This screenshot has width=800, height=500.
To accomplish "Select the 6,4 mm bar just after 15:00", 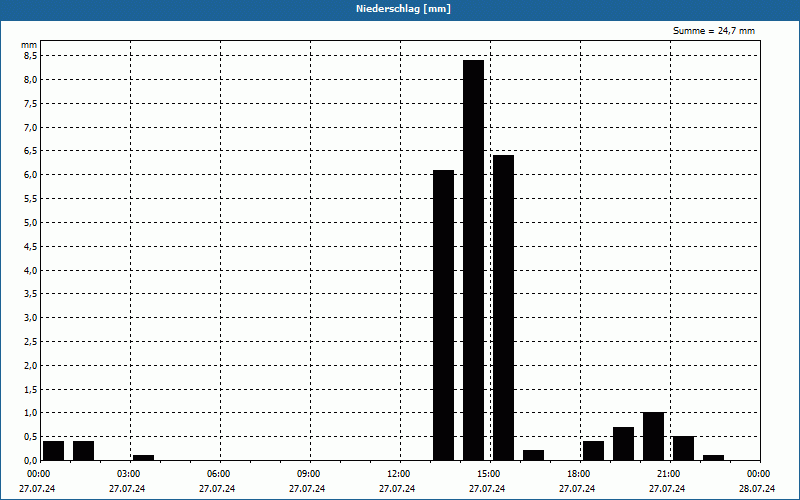I will coord(504,308).
